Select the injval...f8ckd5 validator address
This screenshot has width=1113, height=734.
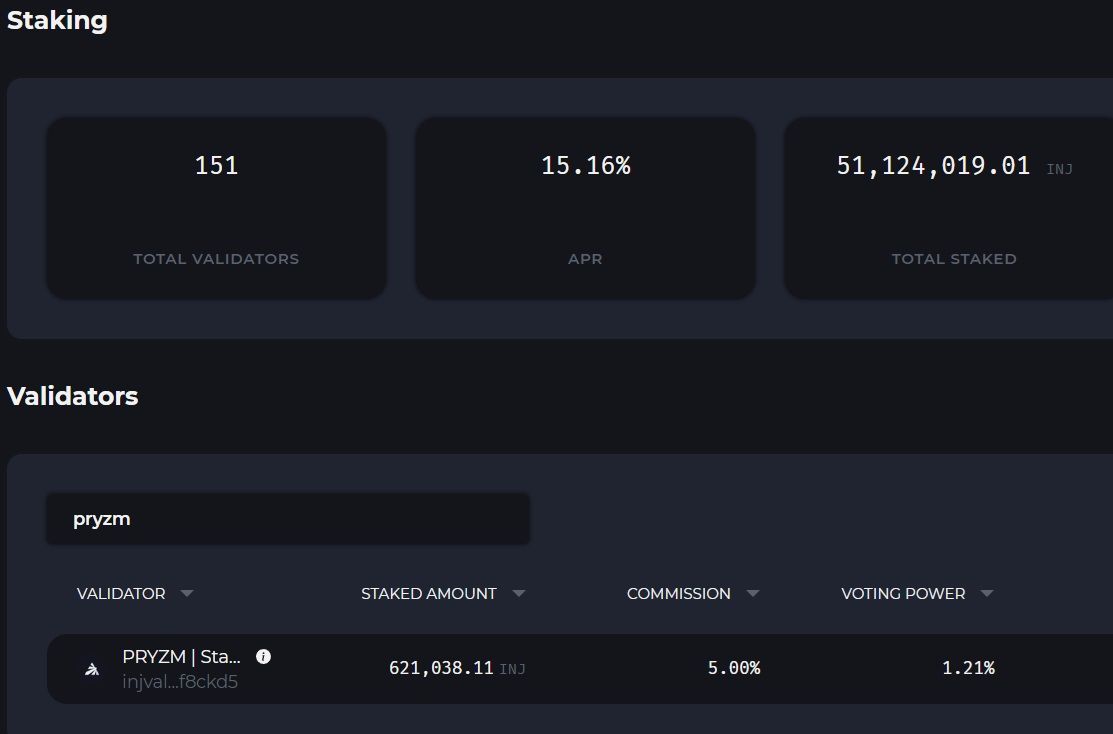[x=180, y=681]
